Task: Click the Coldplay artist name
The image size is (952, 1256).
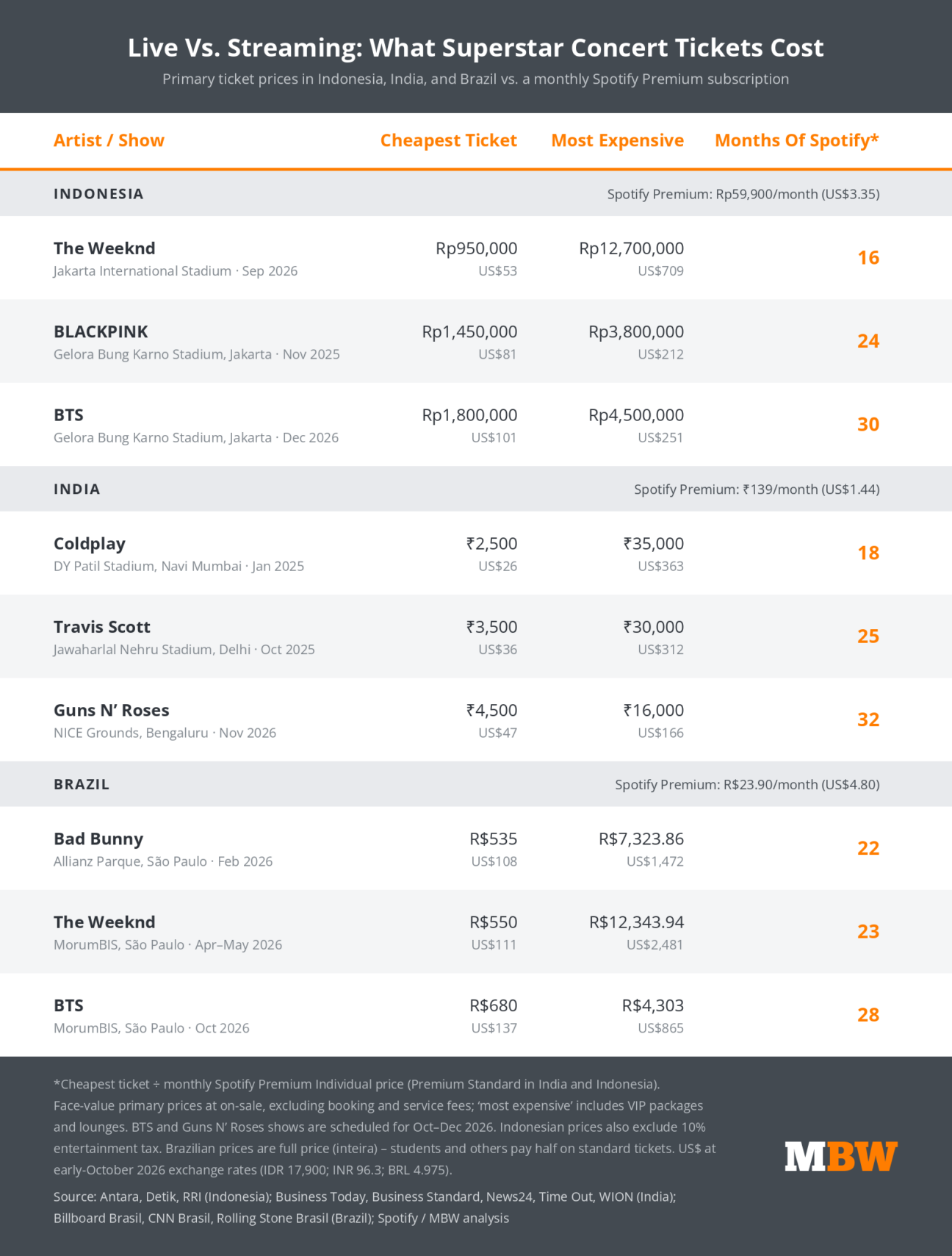Action: point(90,544)
